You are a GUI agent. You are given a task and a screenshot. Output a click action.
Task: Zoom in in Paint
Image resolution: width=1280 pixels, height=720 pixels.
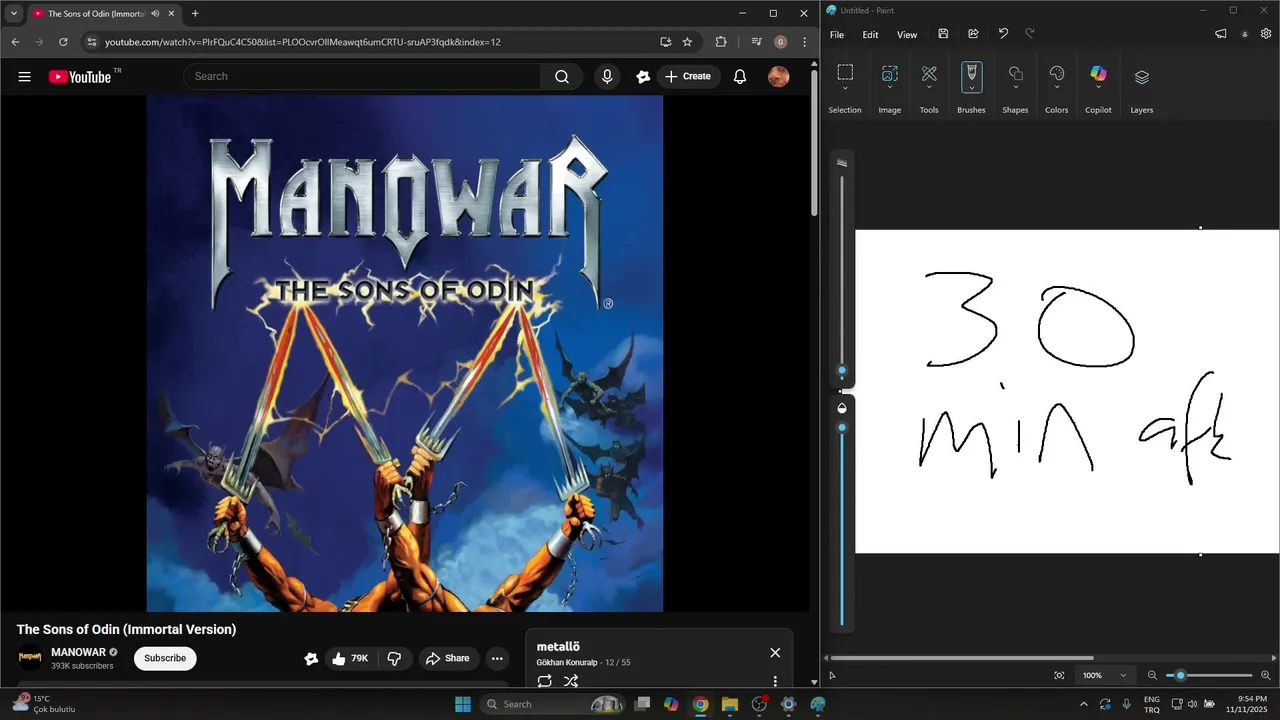pos(1266,675)
